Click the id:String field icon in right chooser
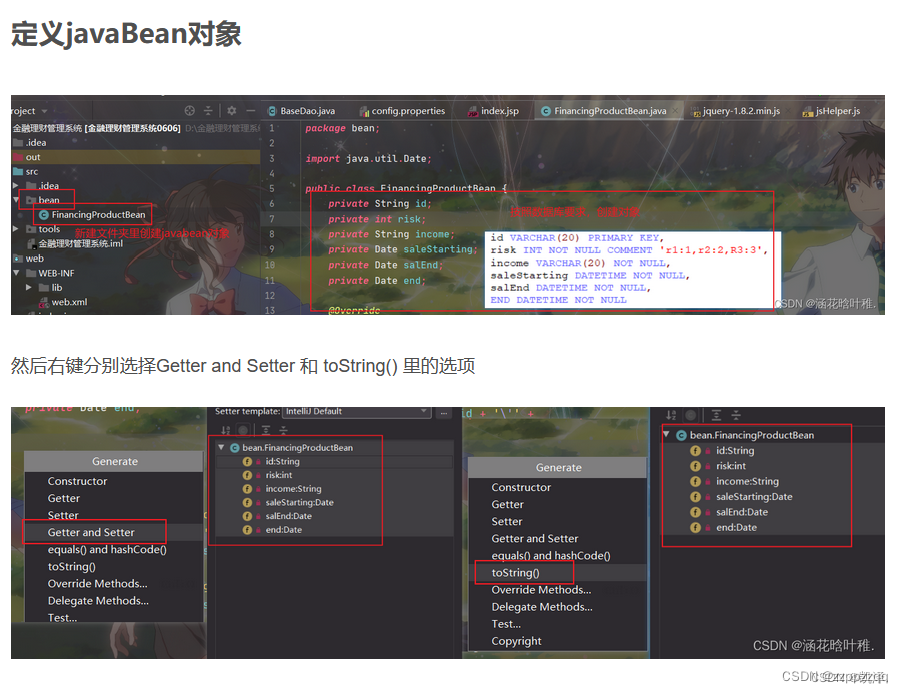The width and height of the screenshot is (903, 693). [x=695, y=450]
